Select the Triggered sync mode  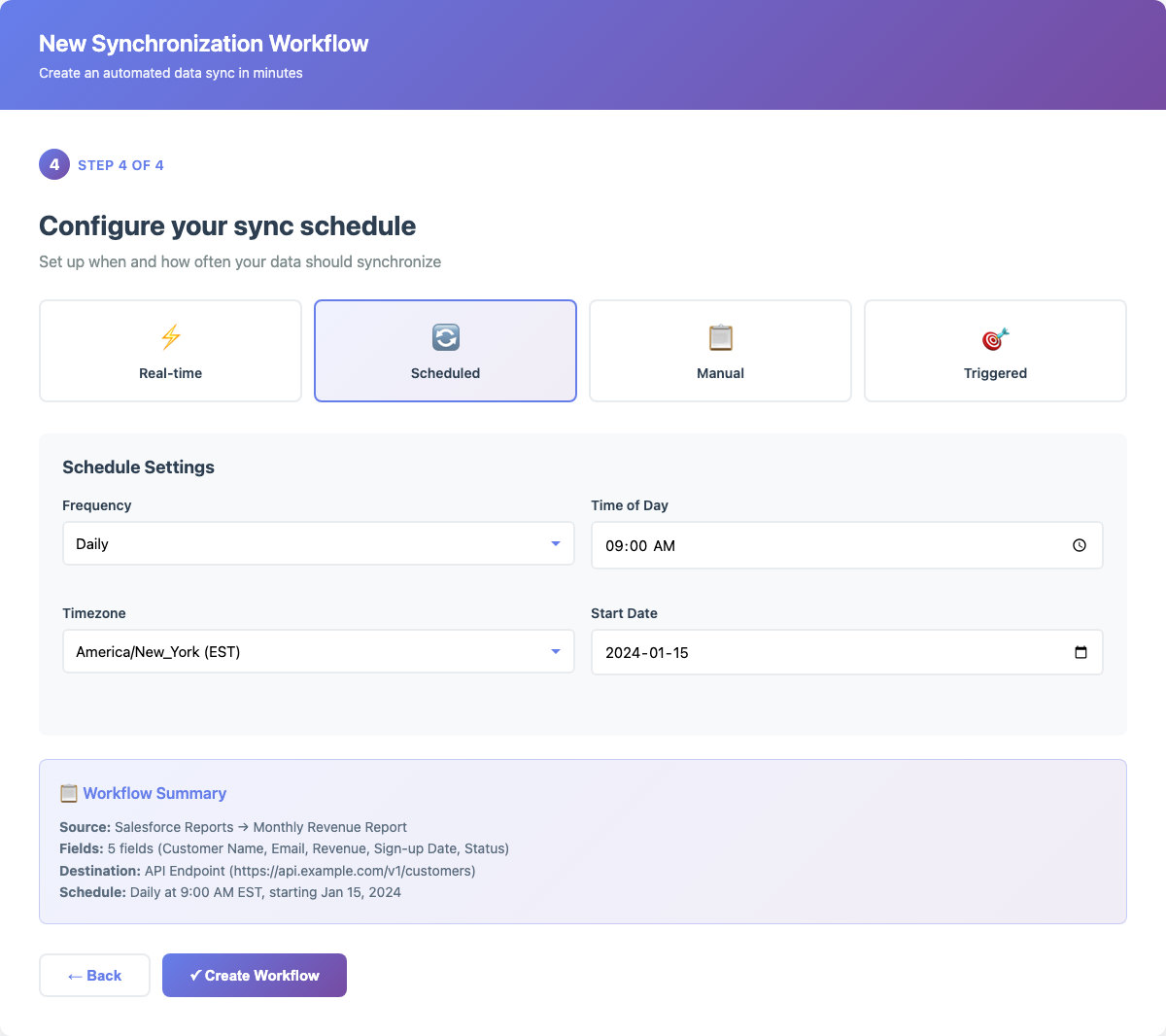tap(994, 351)
